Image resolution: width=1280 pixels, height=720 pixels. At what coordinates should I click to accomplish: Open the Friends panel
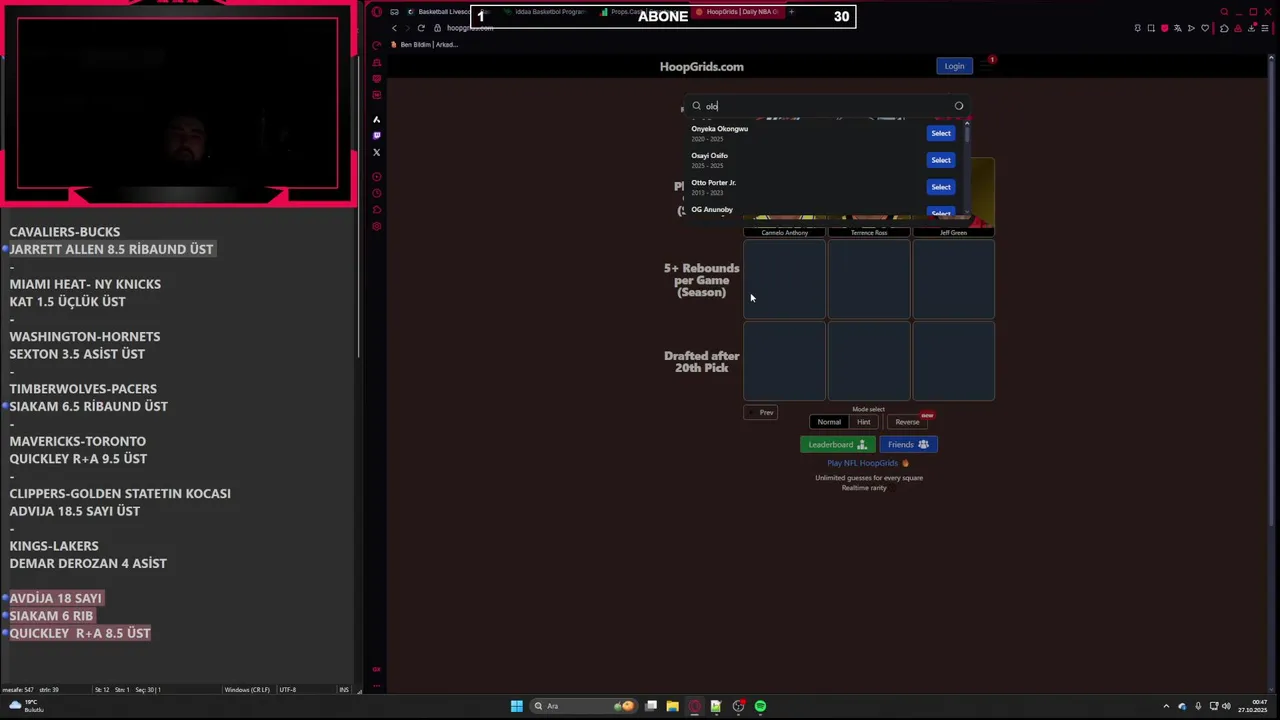click(908, 444)
